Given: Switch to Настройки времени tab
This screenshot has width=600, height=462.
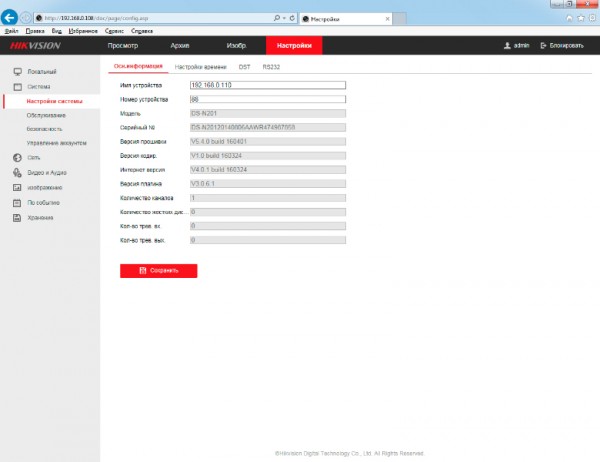Looking at the screenshot, I should (201, 67).
